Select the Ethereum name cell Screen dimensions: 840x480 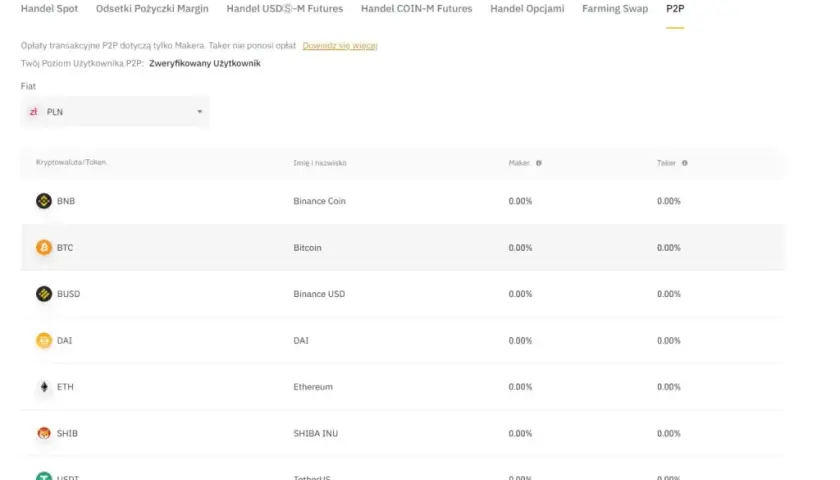[x=313, y=387]
